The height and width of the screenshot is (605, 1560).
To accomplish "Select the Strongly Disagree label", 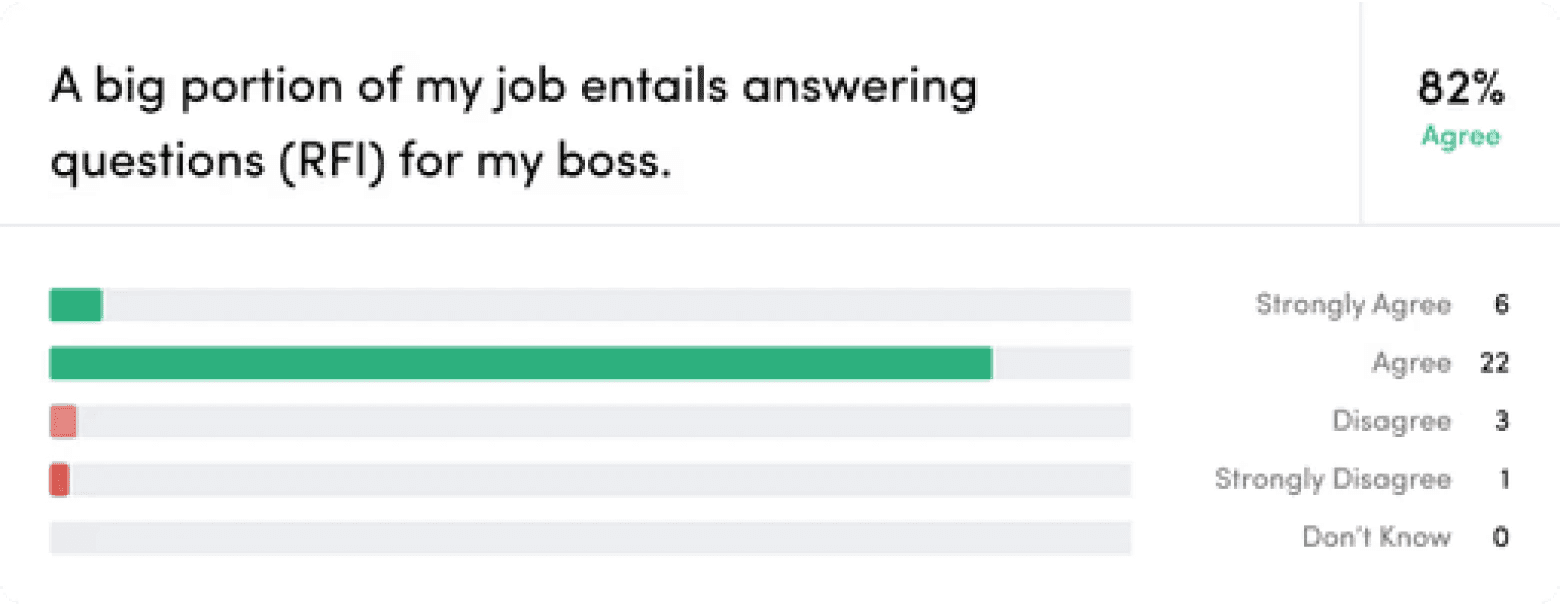I will [x=1333, y=480].
